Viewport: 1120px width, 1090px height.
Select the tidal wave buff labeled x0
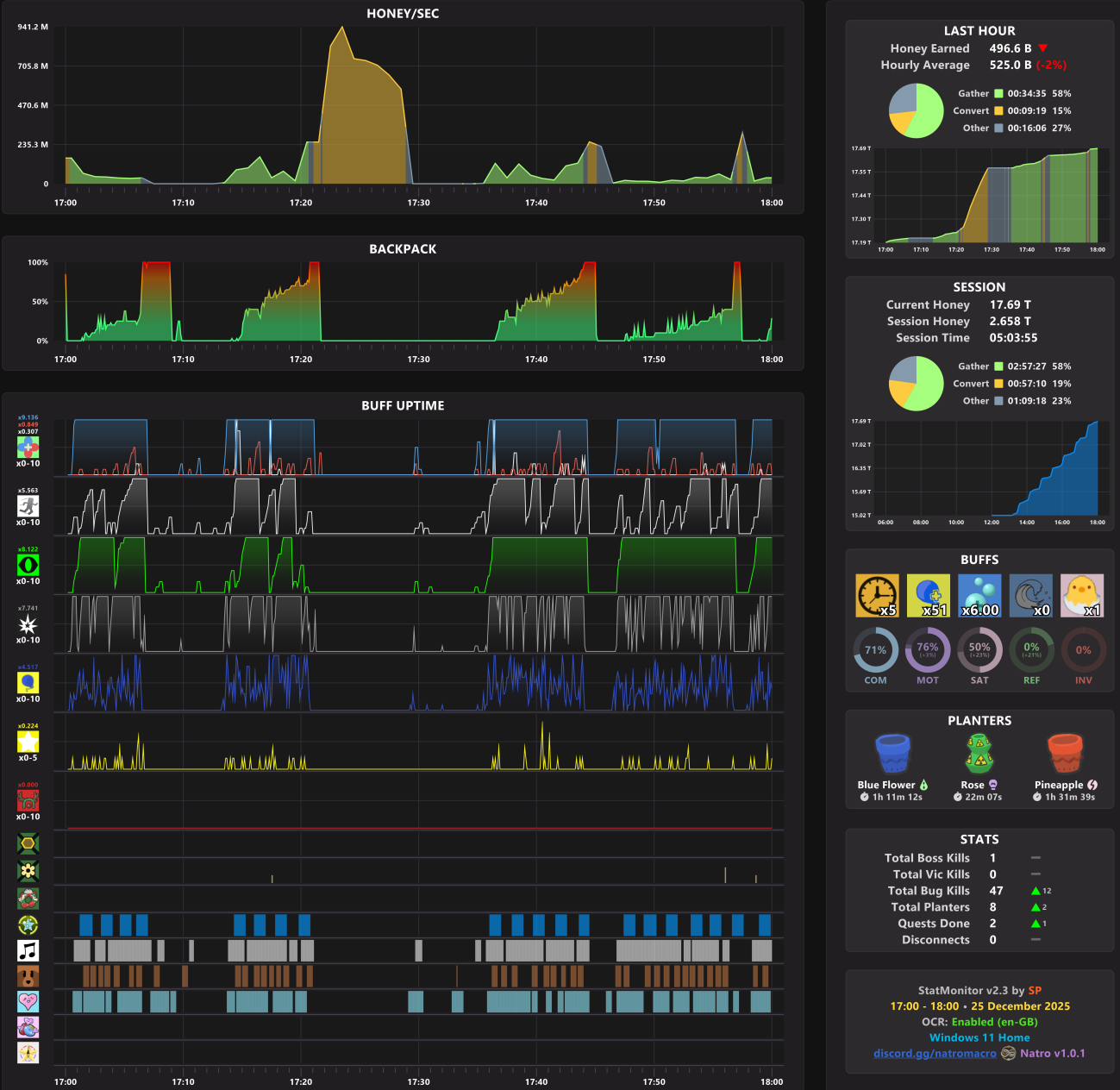pyautogui.click(x=1031, y=596)
